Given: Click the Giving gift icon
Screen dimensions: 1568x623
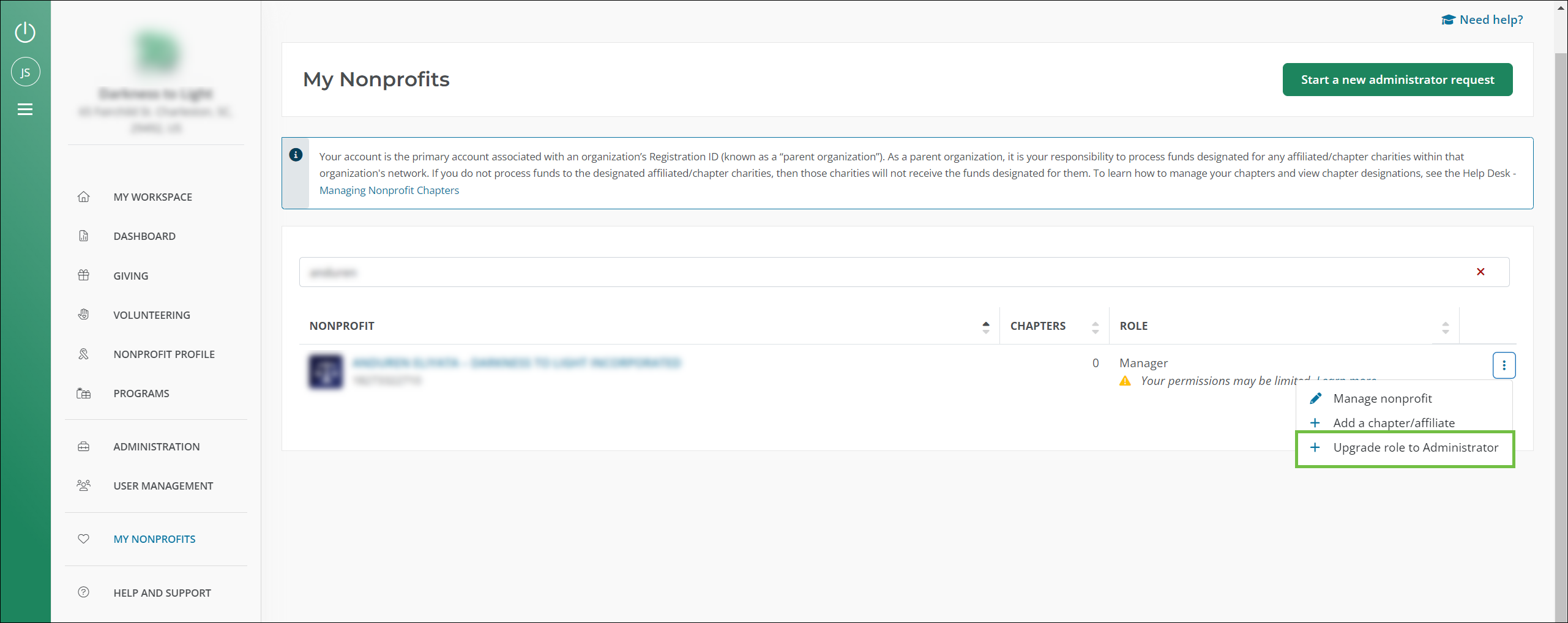Looking at the screenshot, I should click(x=84, y=276).
